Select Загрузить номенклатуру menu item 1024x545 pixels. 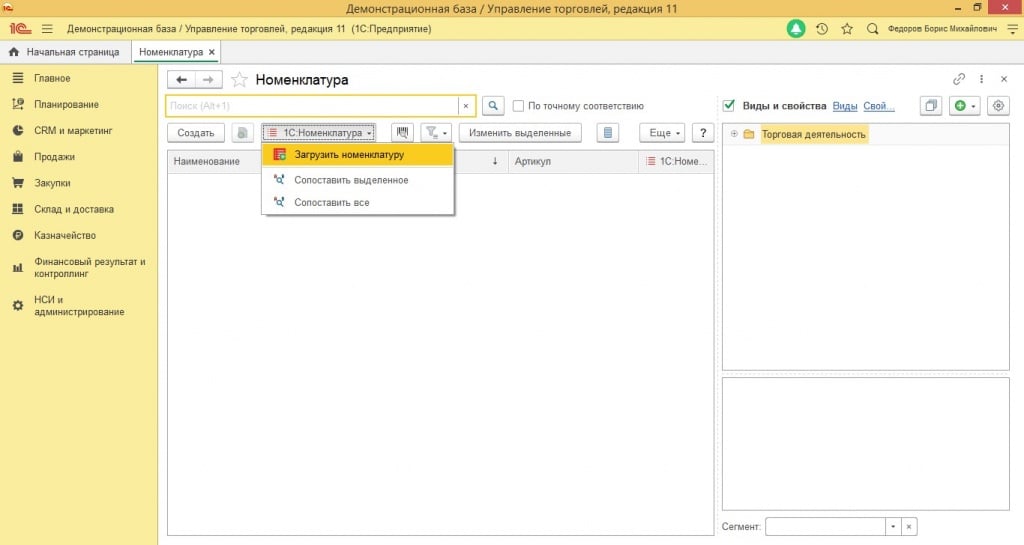pos(348,155)
